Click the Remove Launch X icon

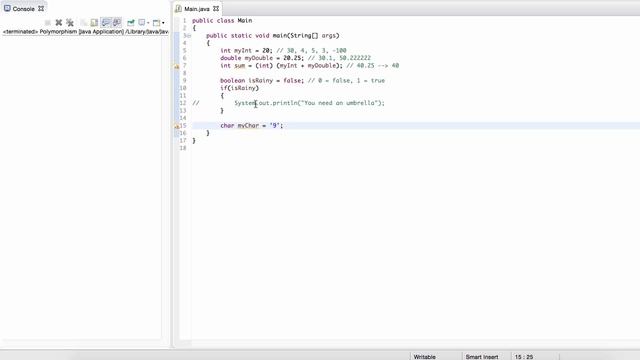point(59,23)
